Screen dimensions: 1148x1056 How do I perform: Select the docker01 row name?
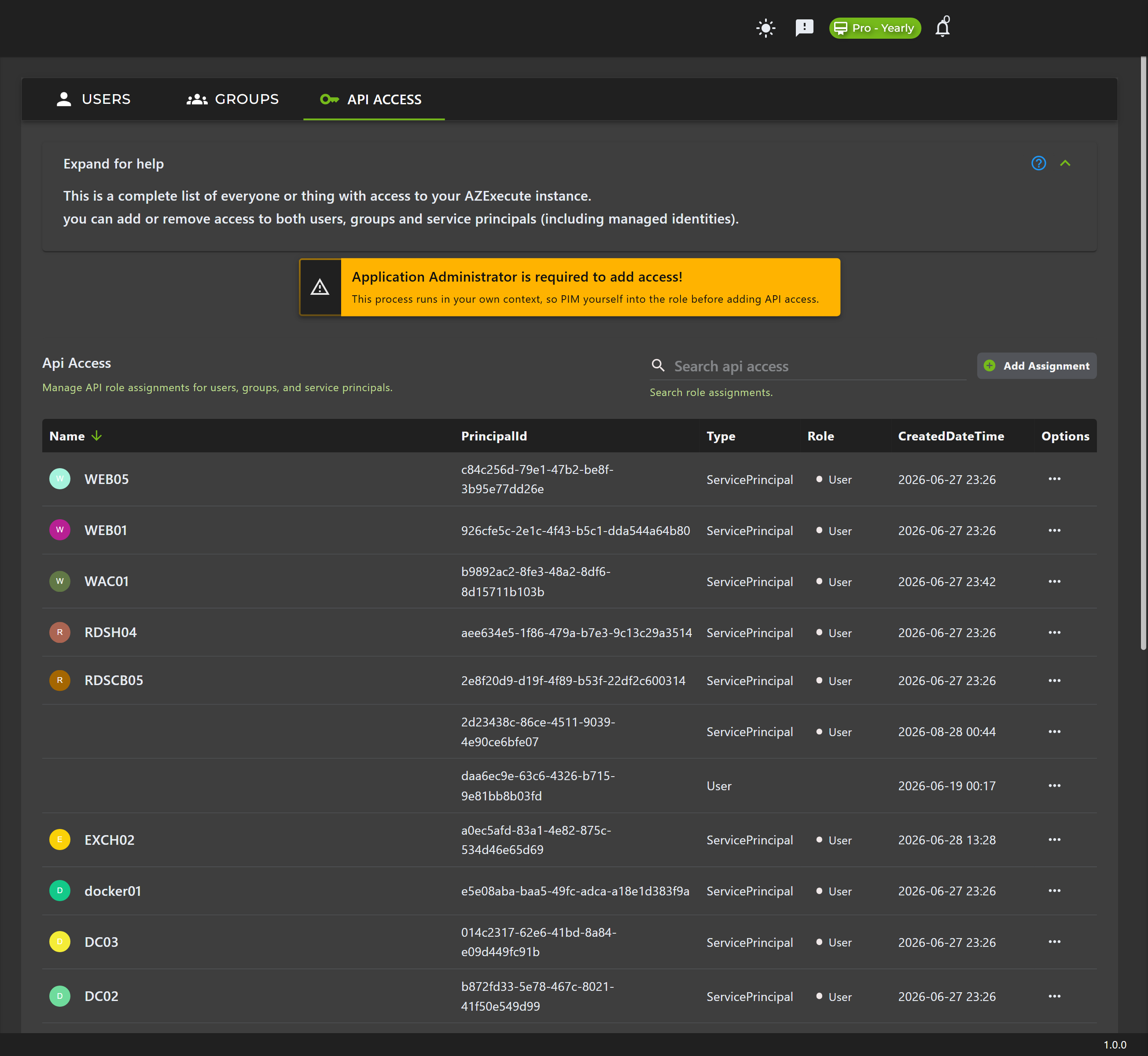(x=113, y=891)
